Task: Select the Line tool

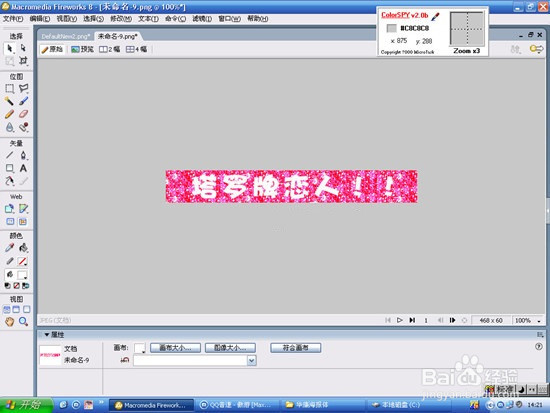Action: click(x=9, y=155)
